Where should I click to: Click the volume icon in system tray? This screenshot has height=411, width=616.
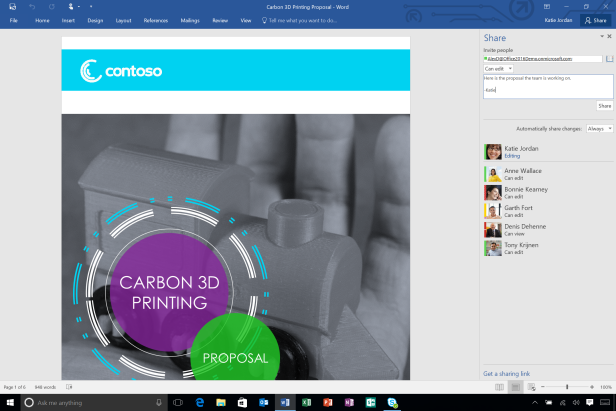click(x=576, y=402)
